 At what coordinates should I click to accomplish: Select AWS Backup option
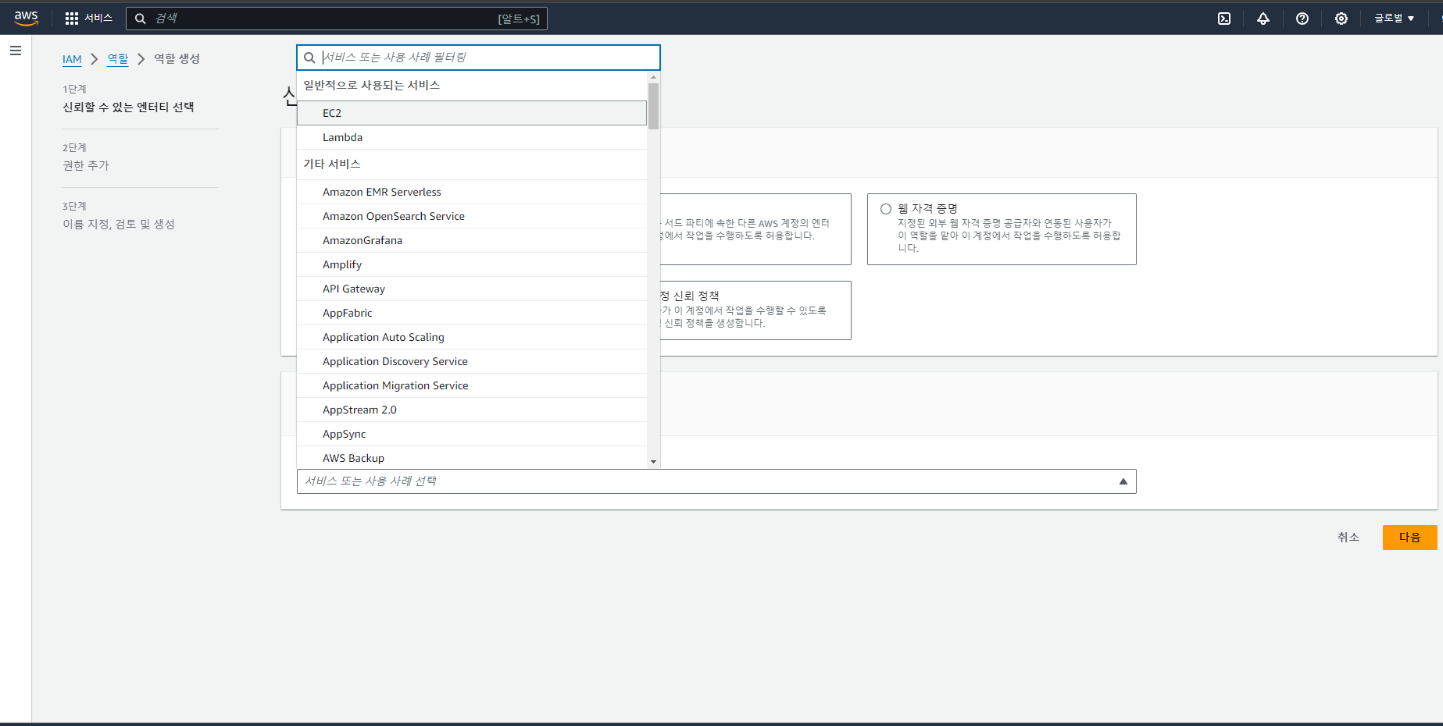coord(472,458)
